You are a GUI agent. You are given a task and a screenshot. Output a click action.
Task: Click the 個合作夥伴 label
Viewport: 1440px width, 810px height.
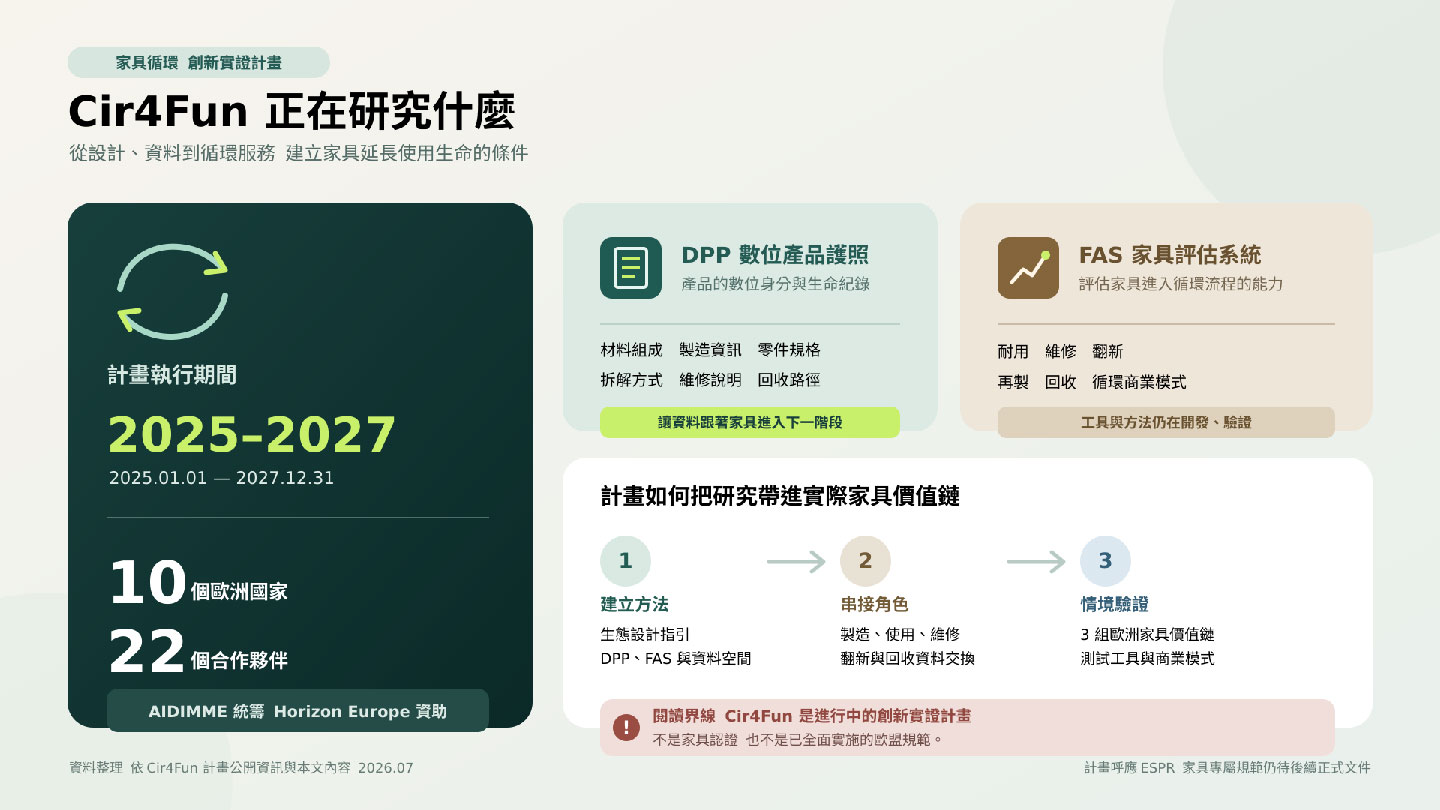click(239, 661)
